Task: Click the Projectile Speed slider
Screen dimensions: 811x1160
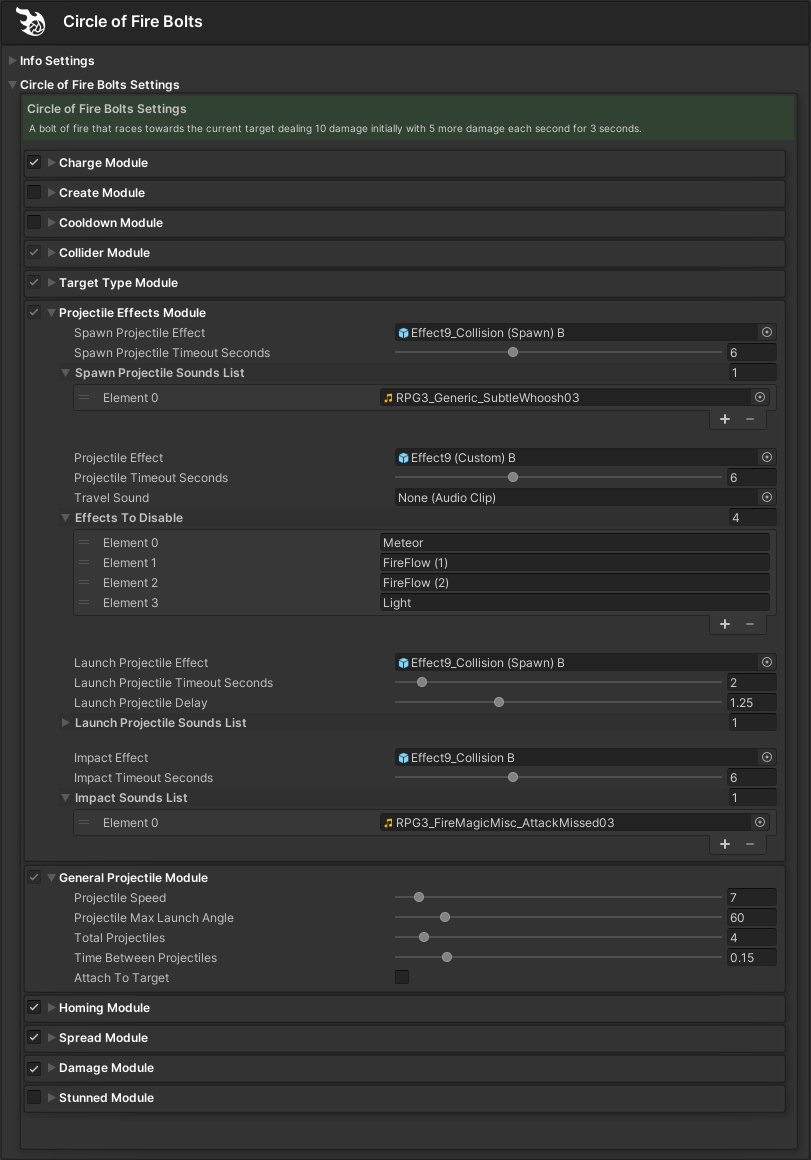Action: tap(557, 898)
